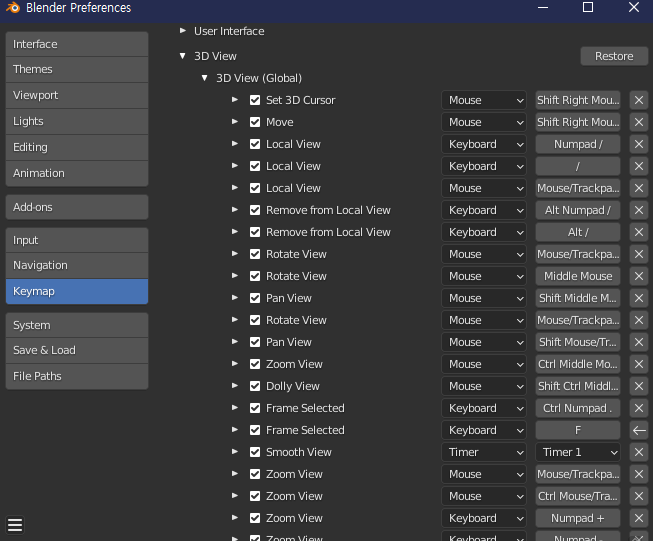Viewport: 653px width, 541px height.
Task: Expand the Move item details
Action: coord(235,122)
